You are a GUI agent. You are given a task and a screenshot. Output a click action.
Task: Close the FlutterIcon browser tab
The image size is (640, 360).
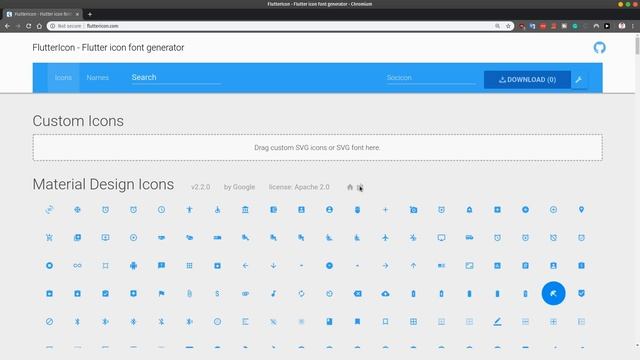click(77, 14)
